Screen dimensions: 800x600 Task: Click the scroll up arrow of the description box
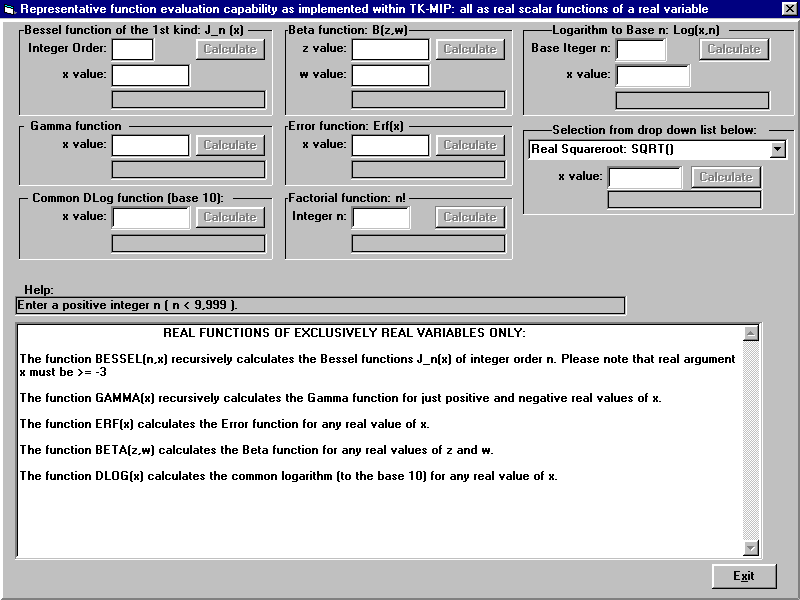[751, 333]
